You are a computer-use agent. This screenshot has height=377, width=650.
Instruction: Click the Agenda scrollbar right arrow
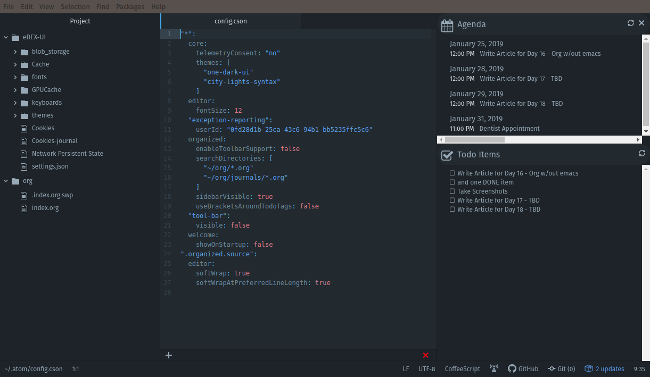pyautogui.click(x=638, y=140)
